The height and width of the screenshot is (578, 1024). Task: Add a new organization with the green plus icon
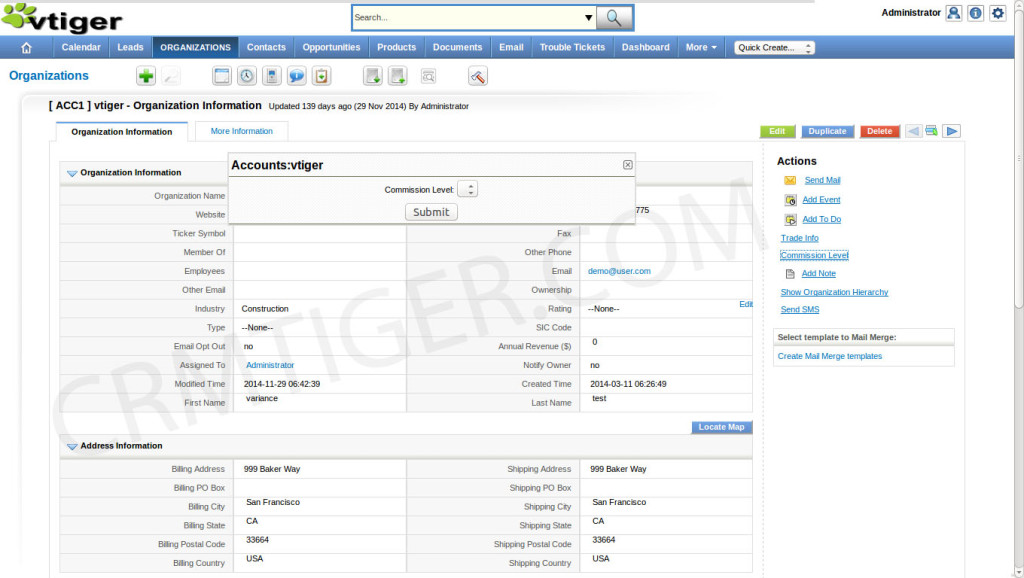[146, 75]
